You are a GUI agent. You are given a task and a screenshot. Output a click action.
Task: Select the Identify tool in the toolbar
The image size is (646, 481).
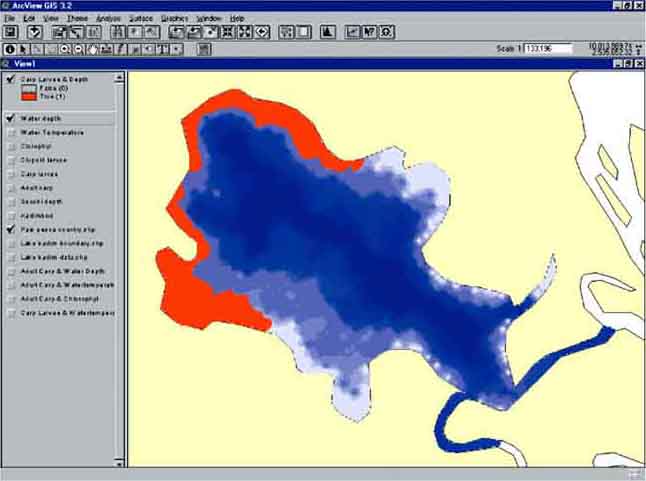click(10, 48)
